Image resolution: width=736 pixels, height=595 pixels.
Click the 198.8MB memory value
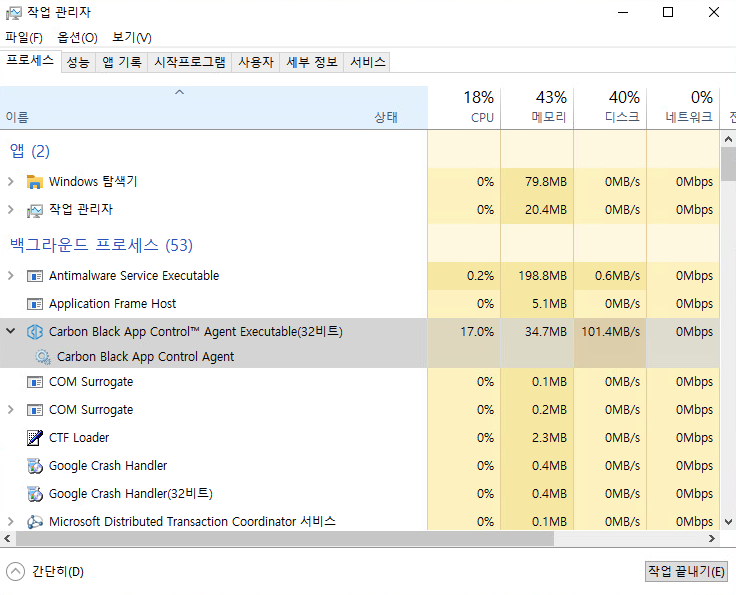542,276
